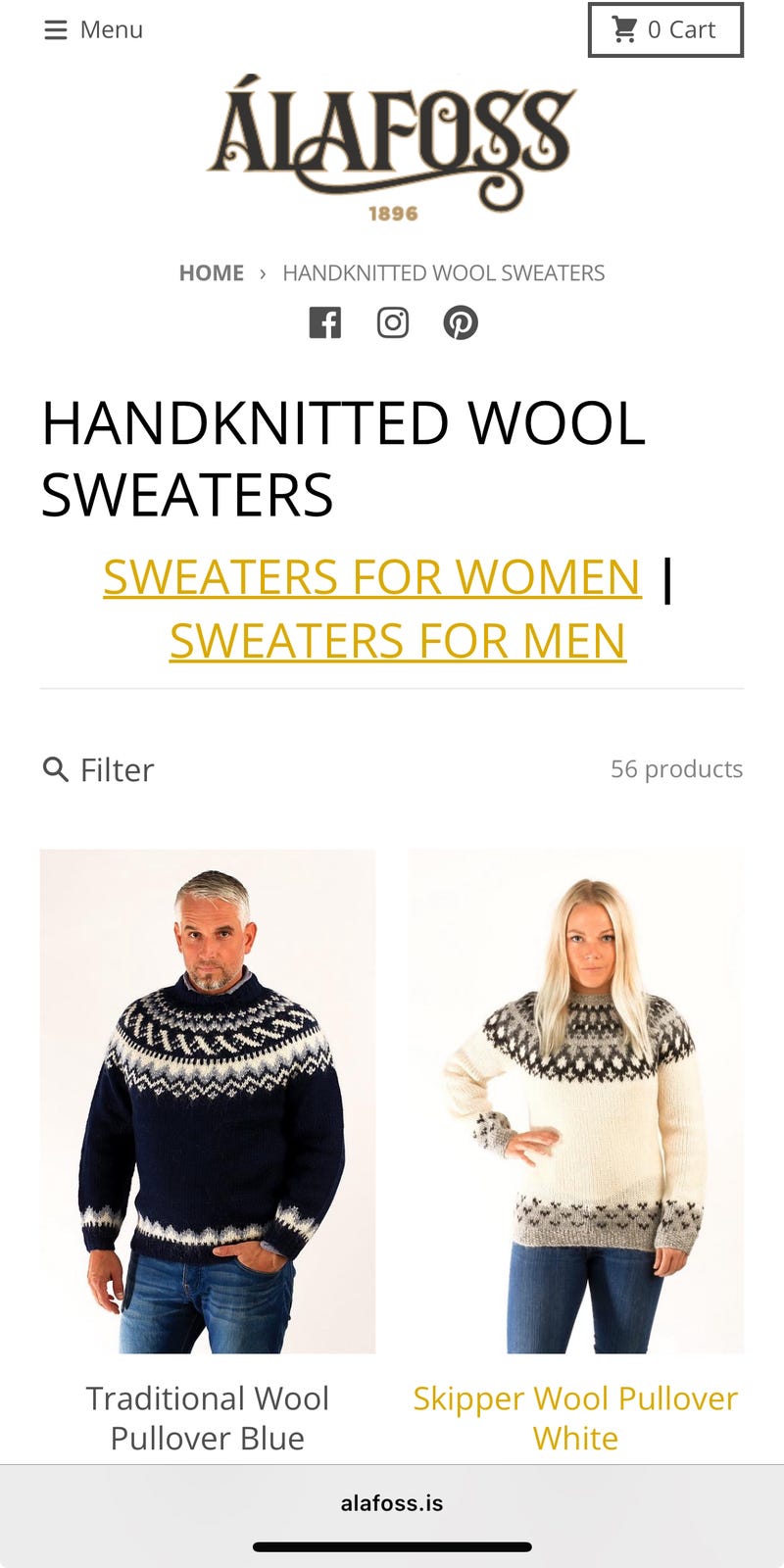The height and width of the screenshot is (1568, 784).
Task: Expand the Filter options
Action: point(98,769)
